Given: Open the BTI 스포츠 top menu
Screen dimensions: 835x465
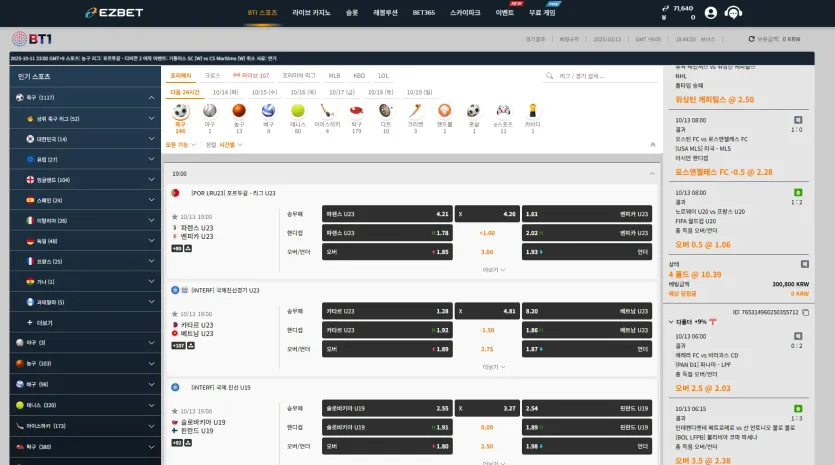Looking at the screenshot, I should coord(263,13).
